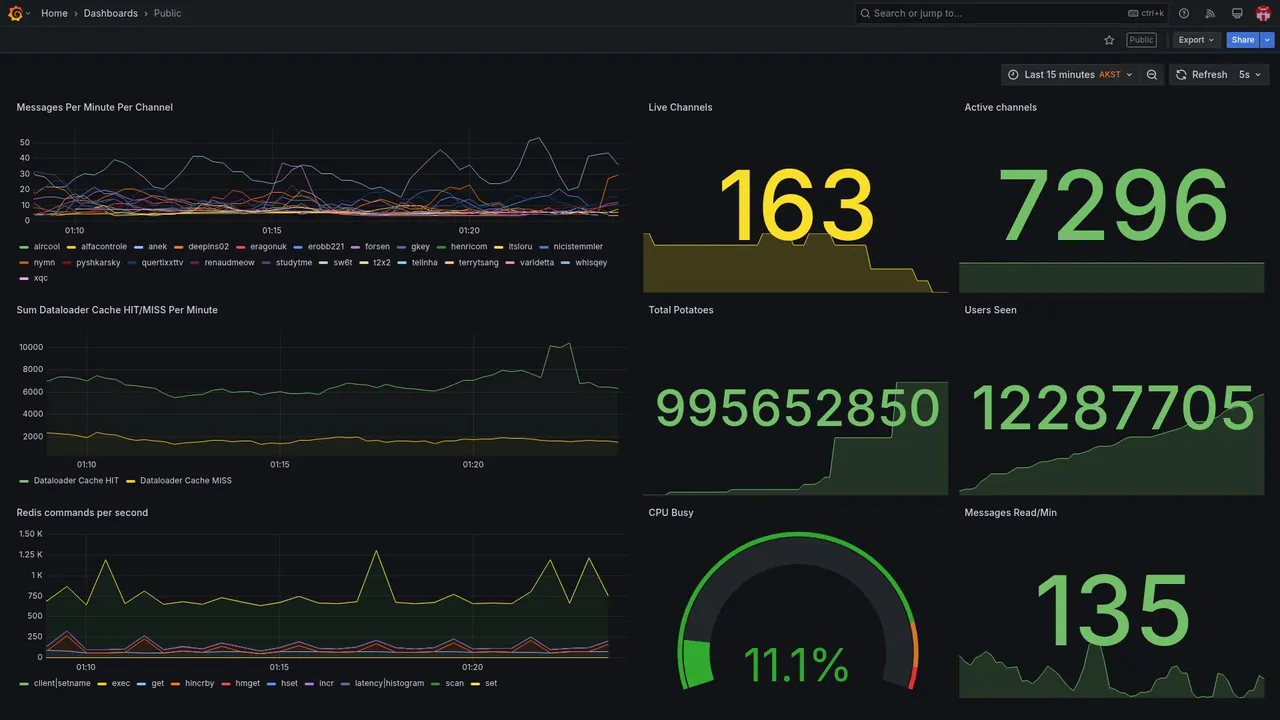Select henricom in the legend
This screenshot has width=1280, height=720.
pos(469,246)
